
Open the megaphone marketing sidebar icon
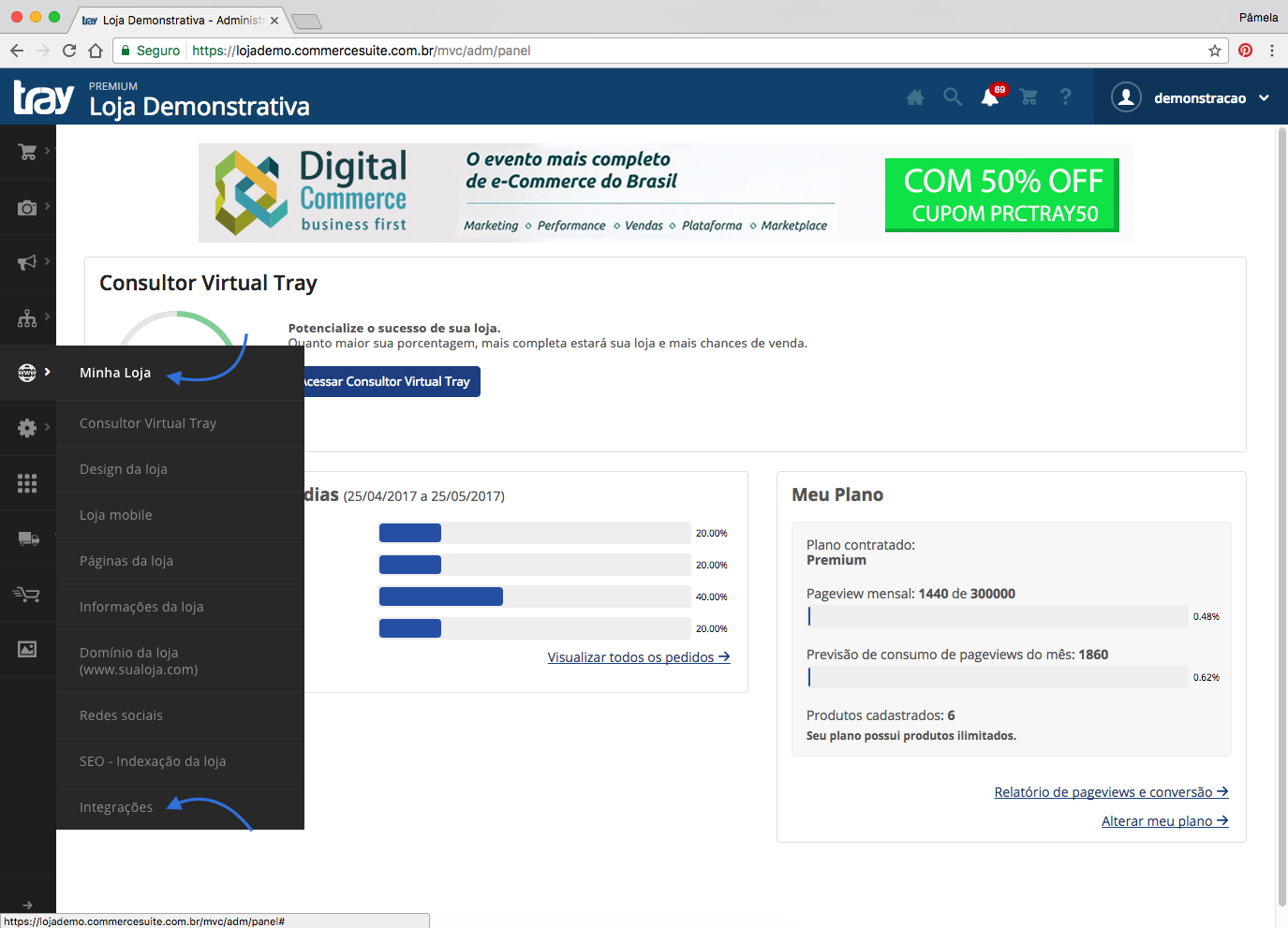27,262
